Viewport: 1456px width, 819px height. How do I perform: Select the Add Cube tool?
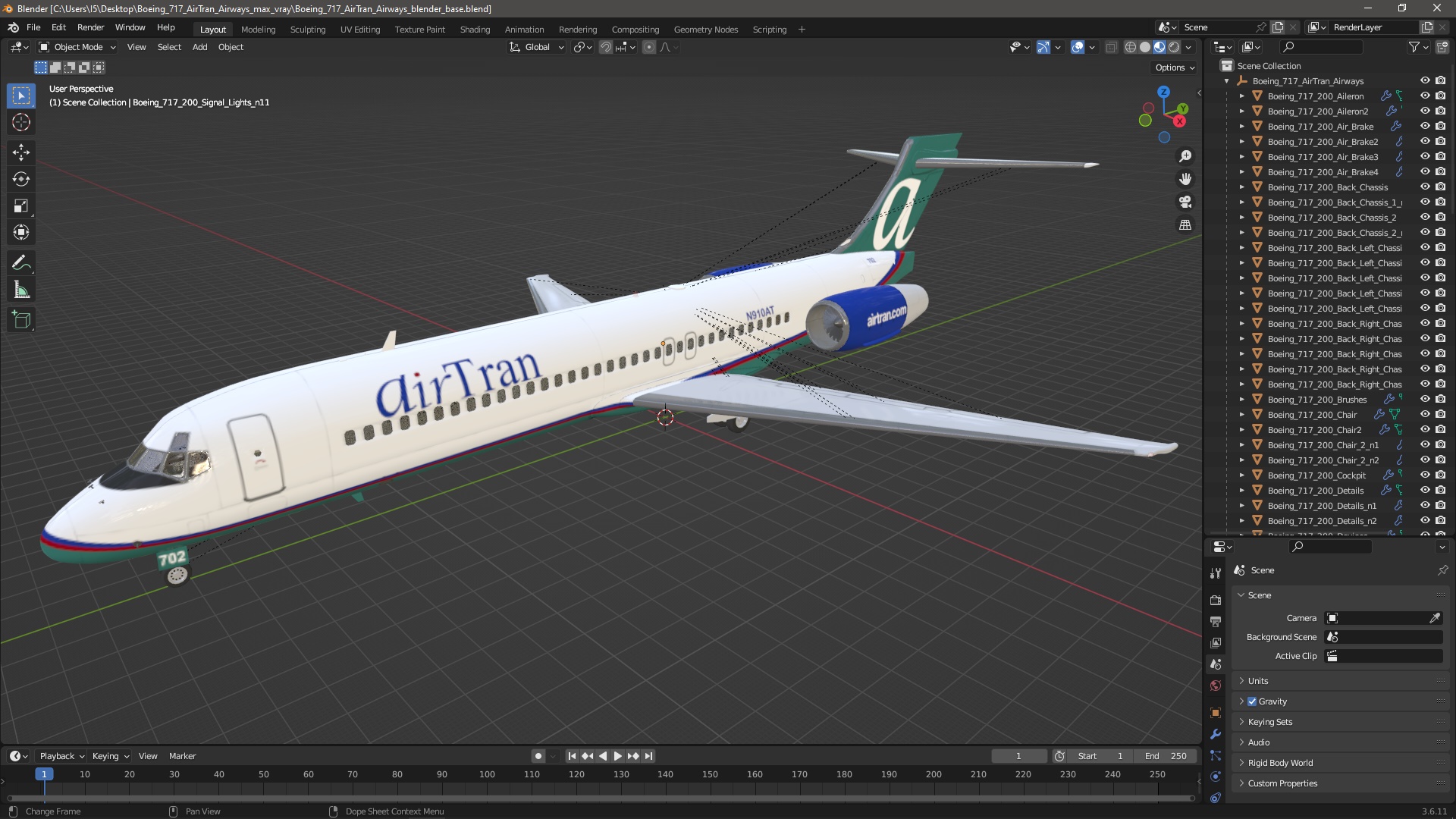21,320
